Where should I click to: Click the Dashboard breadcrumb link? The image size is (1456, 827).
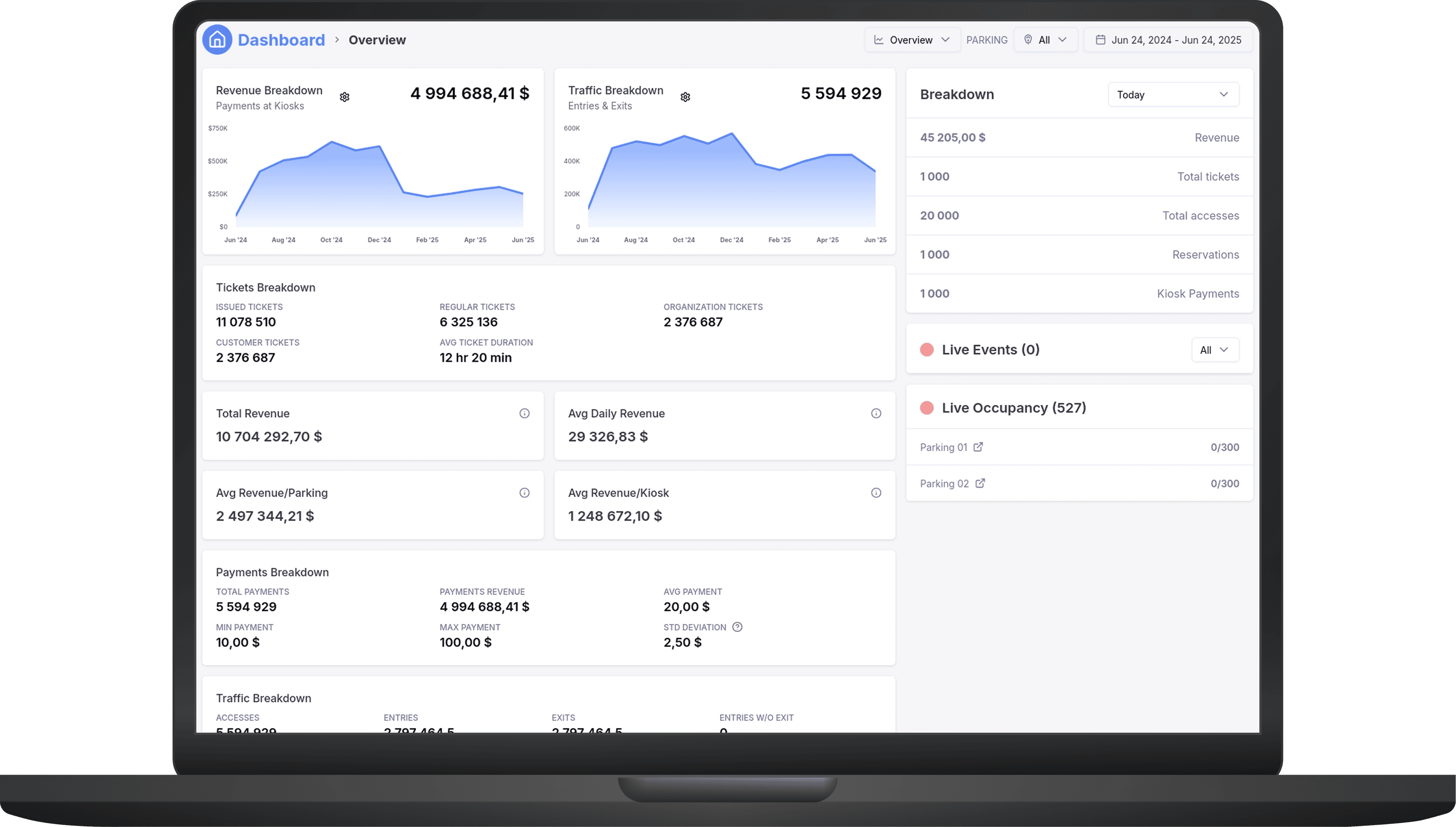(x=281, y=40)
